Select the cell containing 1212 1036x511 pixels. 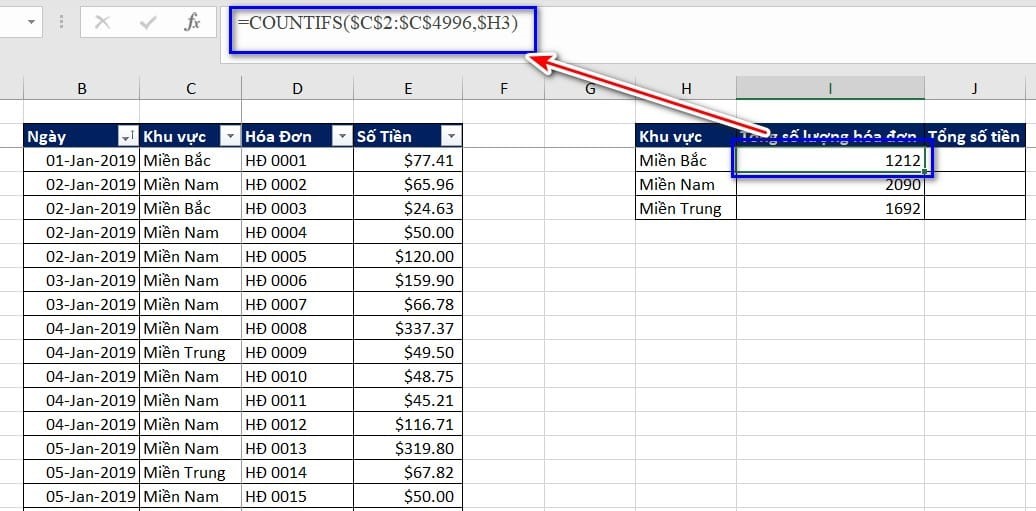point(830,160)
